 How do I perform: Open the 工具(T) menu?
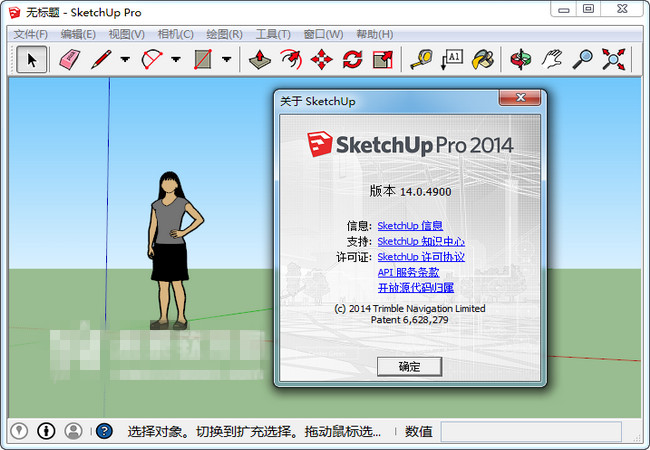(x=273, y=34)
